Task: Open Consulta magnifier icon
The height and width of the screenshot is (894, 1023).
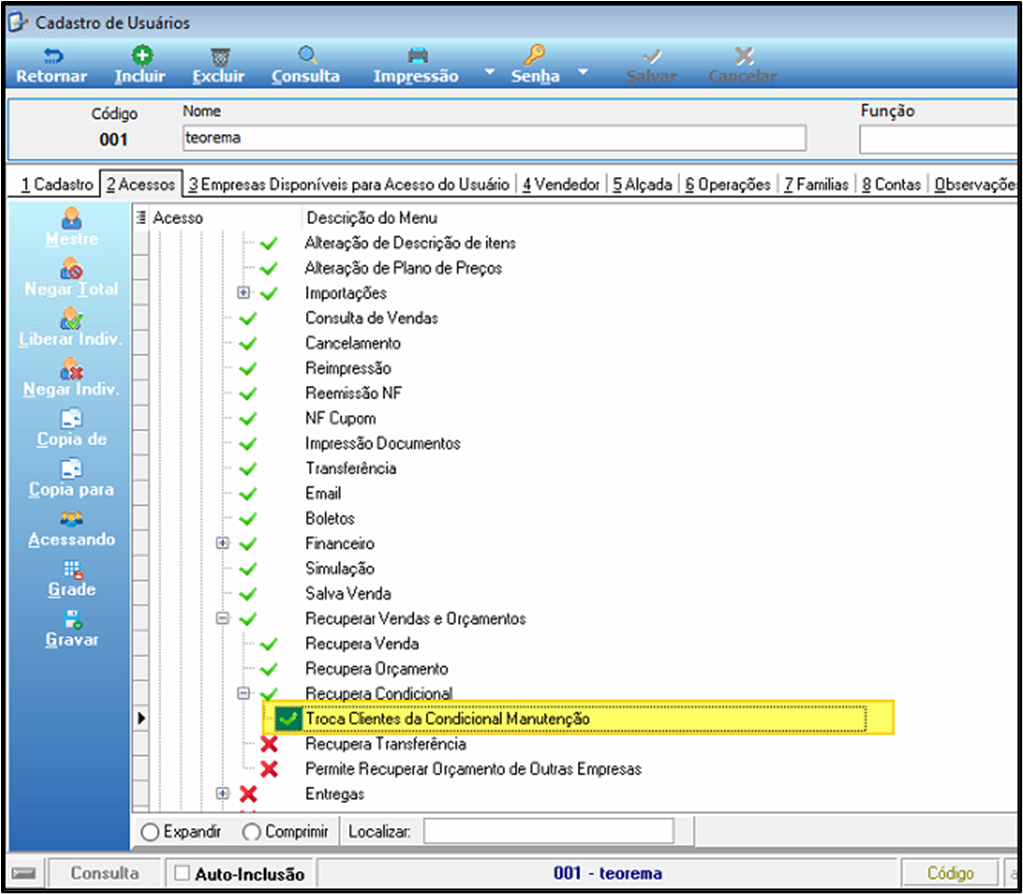Action: point(307,55)
